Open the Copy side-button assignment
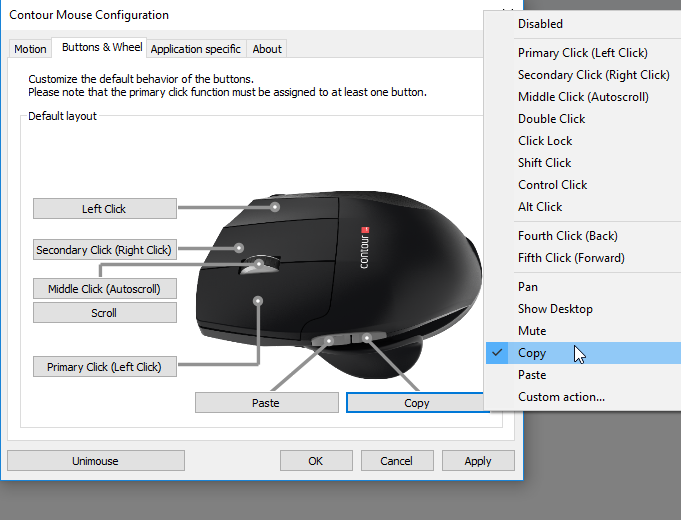The height and width of the screenshot is (520, 681). (x=416, y=403)
